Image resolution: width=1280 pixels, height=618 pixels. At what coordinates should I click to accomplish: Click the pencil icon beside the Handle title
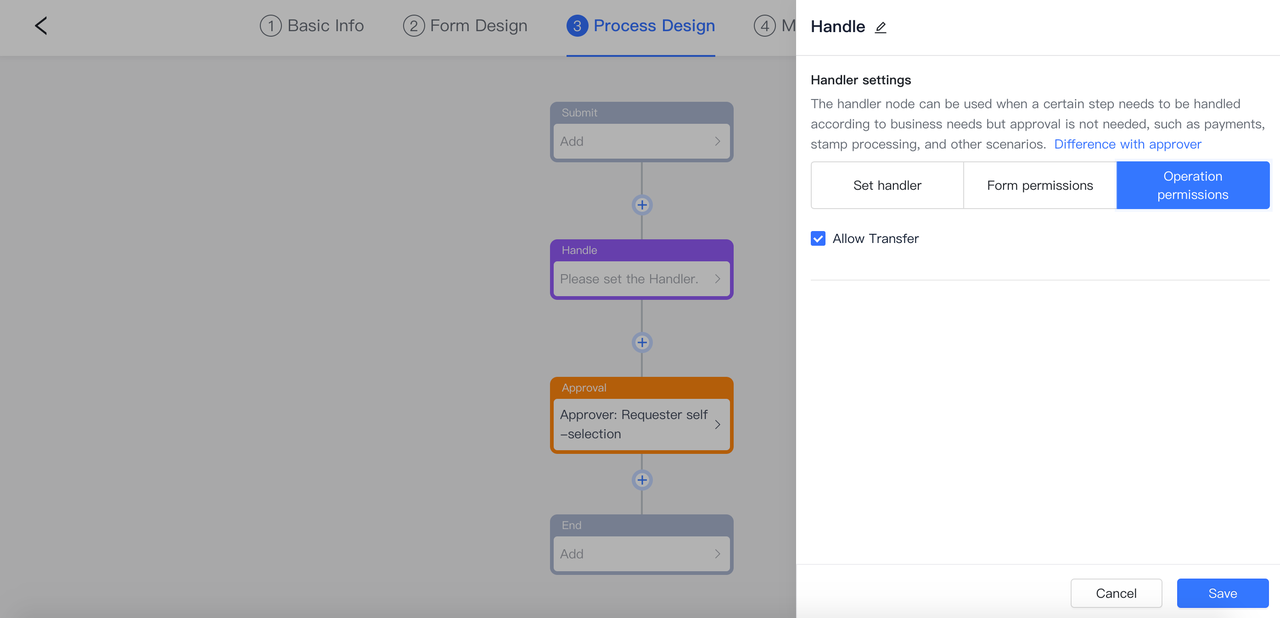881,28
